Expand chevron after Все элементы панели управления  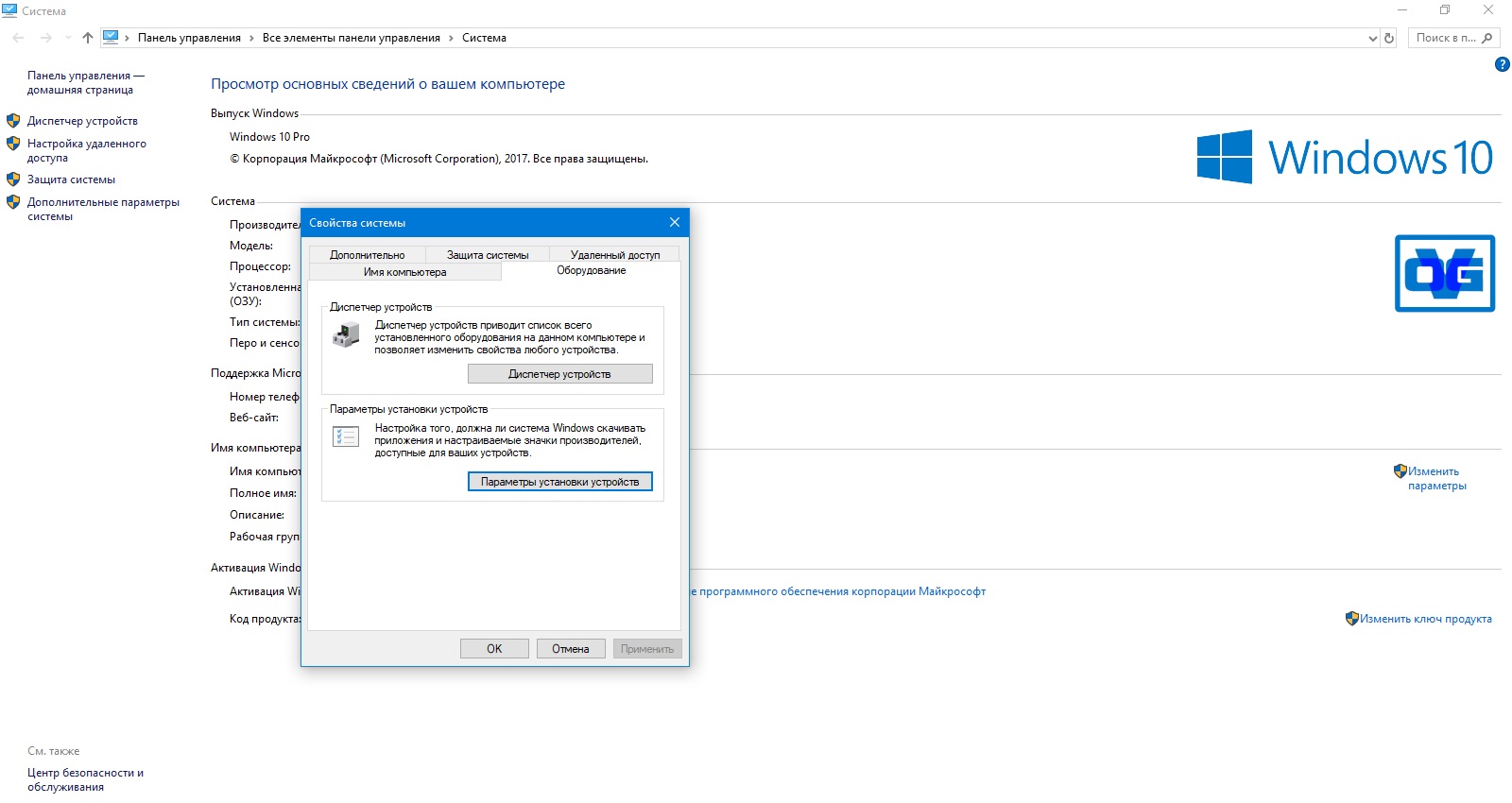tap(451, 38)
